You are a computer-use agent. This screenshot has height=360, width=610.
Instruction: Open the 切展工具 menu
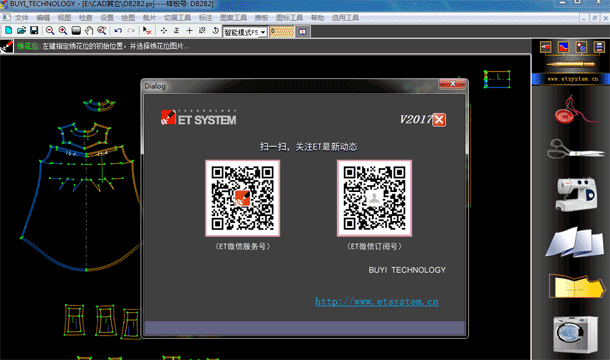point(177,18)
